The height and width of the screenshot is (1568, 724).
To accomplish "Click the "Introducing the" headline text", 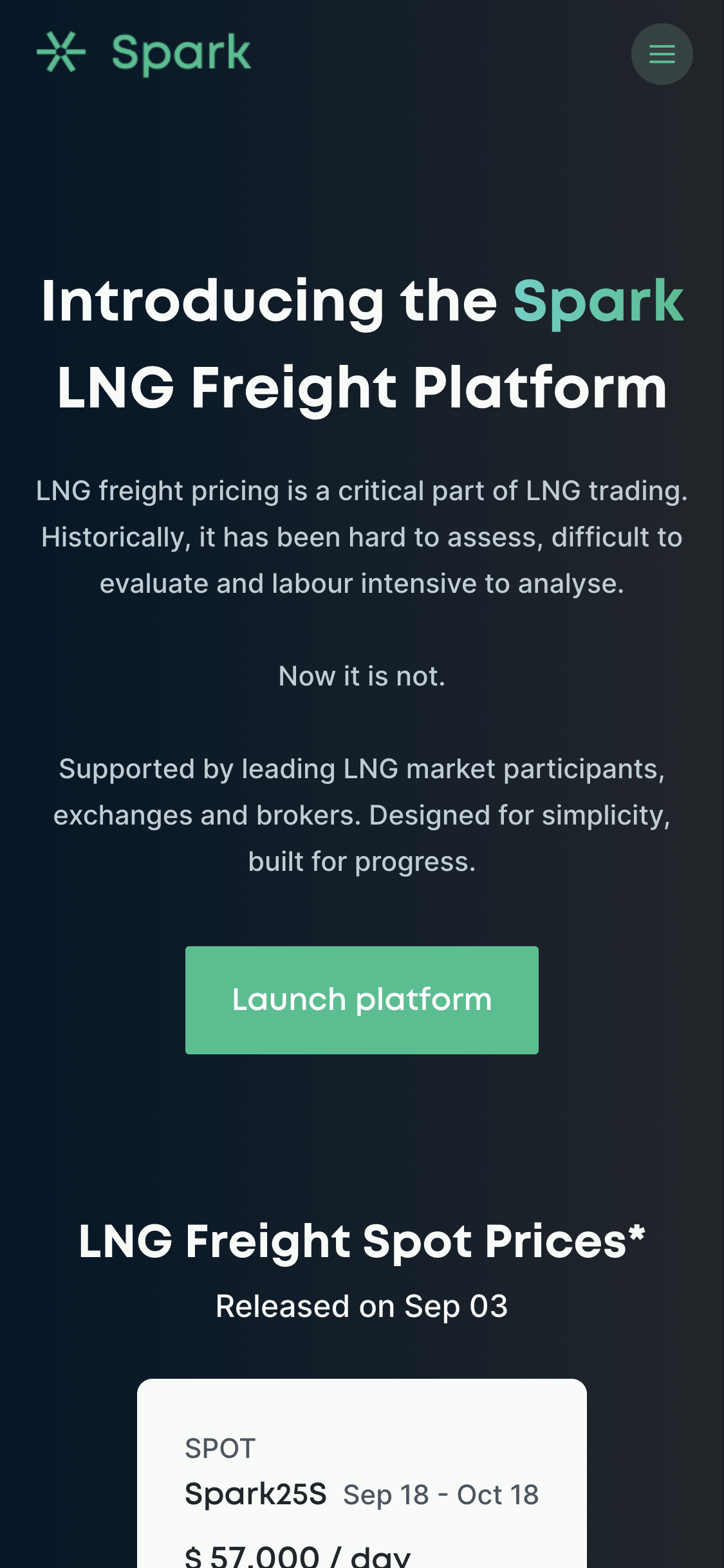I will (x=269, y=301).
